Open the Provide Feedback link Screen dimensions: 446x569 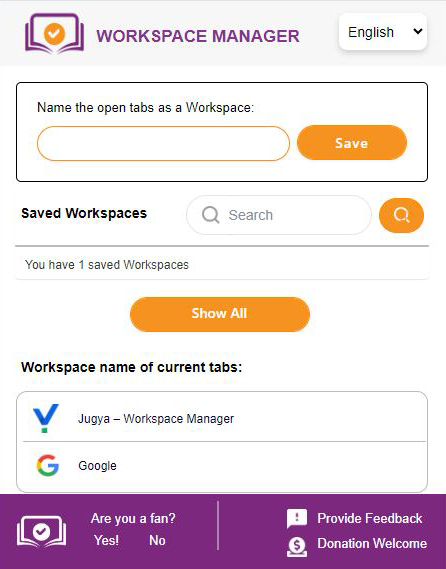tap(369, 519)
